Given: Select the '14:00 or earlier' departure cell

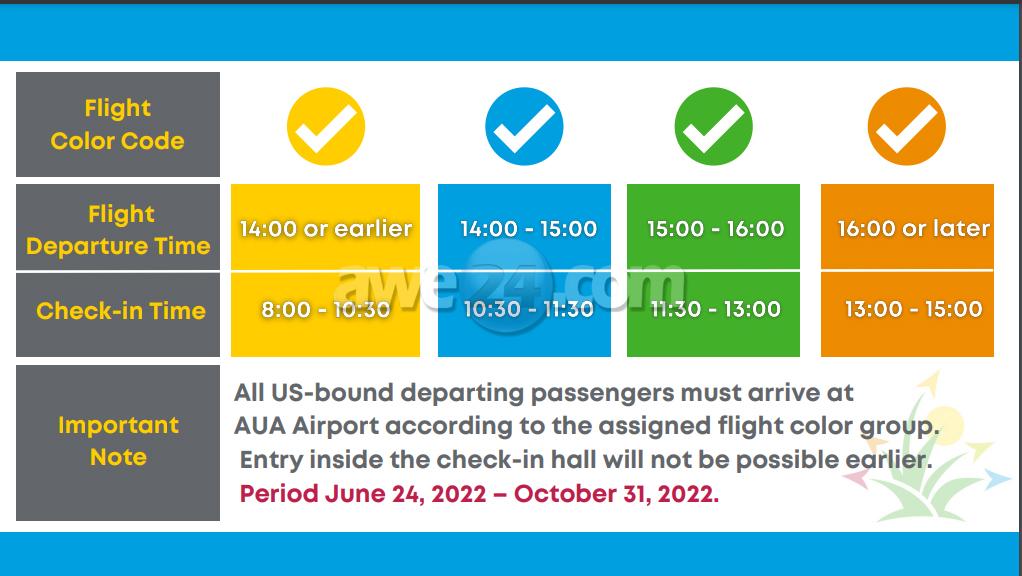Looking at the screenshot, I should click(325, 228).
